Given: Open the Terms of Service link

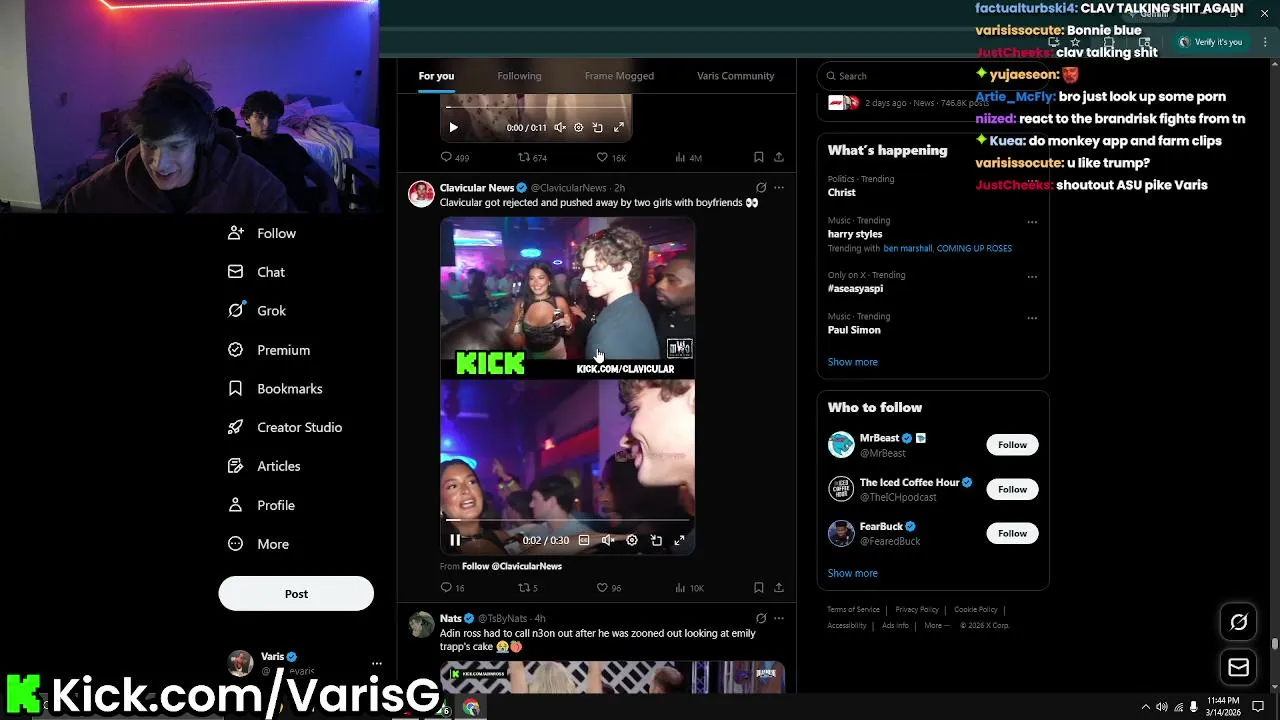Looking at the screenshot, I should coord(853,610).
